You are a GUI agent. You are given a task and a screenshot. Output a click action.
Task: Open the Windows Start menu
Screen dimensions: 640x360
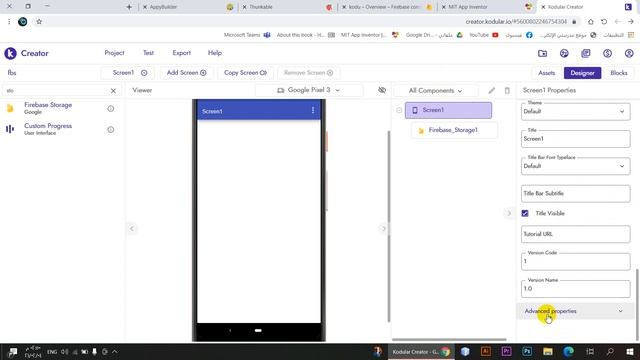click(630, 351)
